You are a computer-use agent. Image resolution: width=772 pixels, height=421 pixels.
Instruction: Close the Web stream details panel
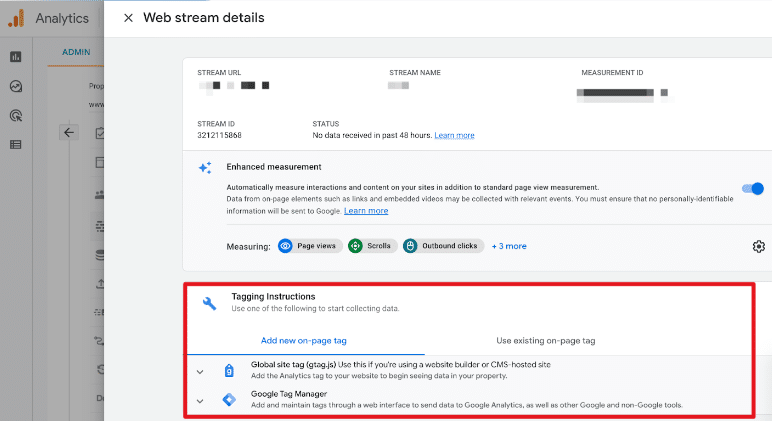click(x=127, y=18)
